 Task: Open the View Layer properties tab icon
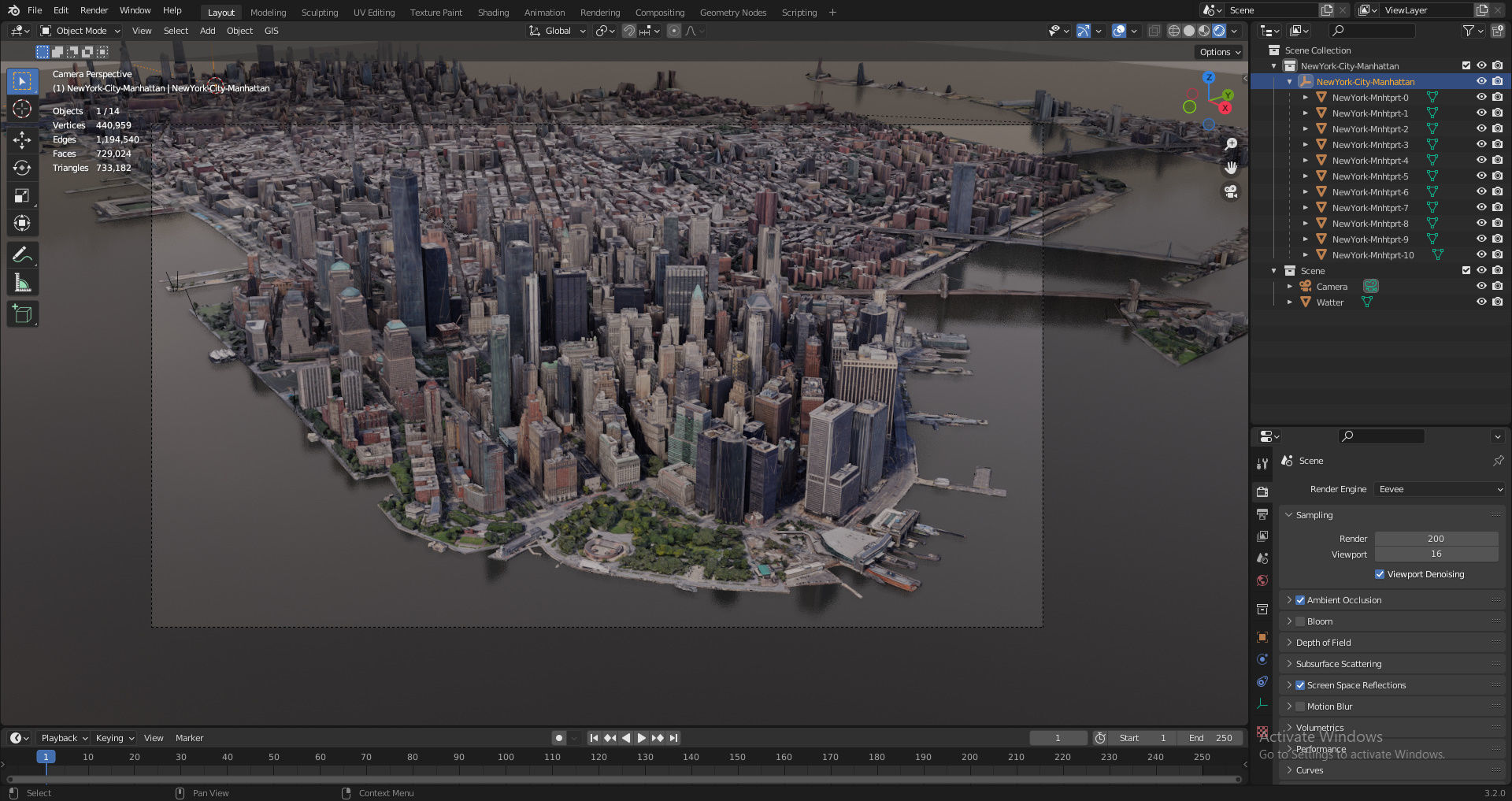1262,536
